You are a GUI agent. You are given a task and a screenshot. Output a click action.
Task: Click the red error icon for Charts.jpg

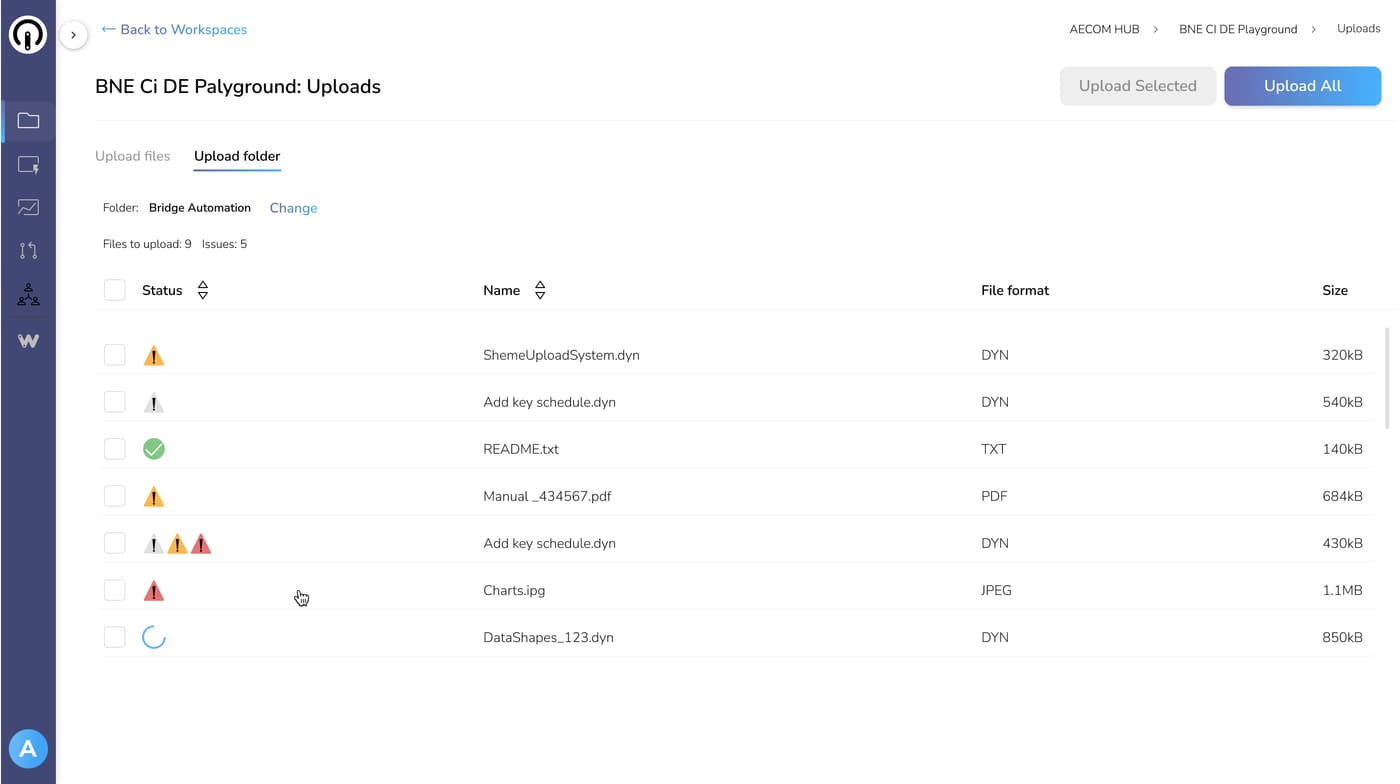coord(153,591)
